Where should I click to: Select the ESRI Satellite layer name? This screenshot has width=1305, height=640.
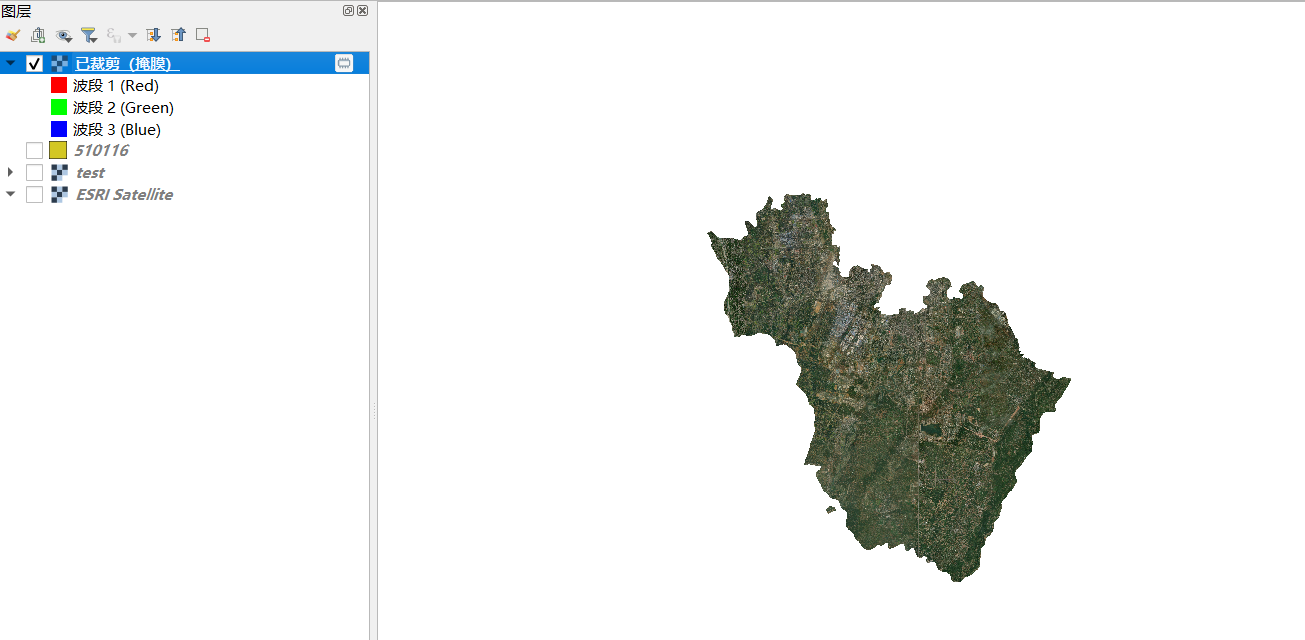coord(124,194)
